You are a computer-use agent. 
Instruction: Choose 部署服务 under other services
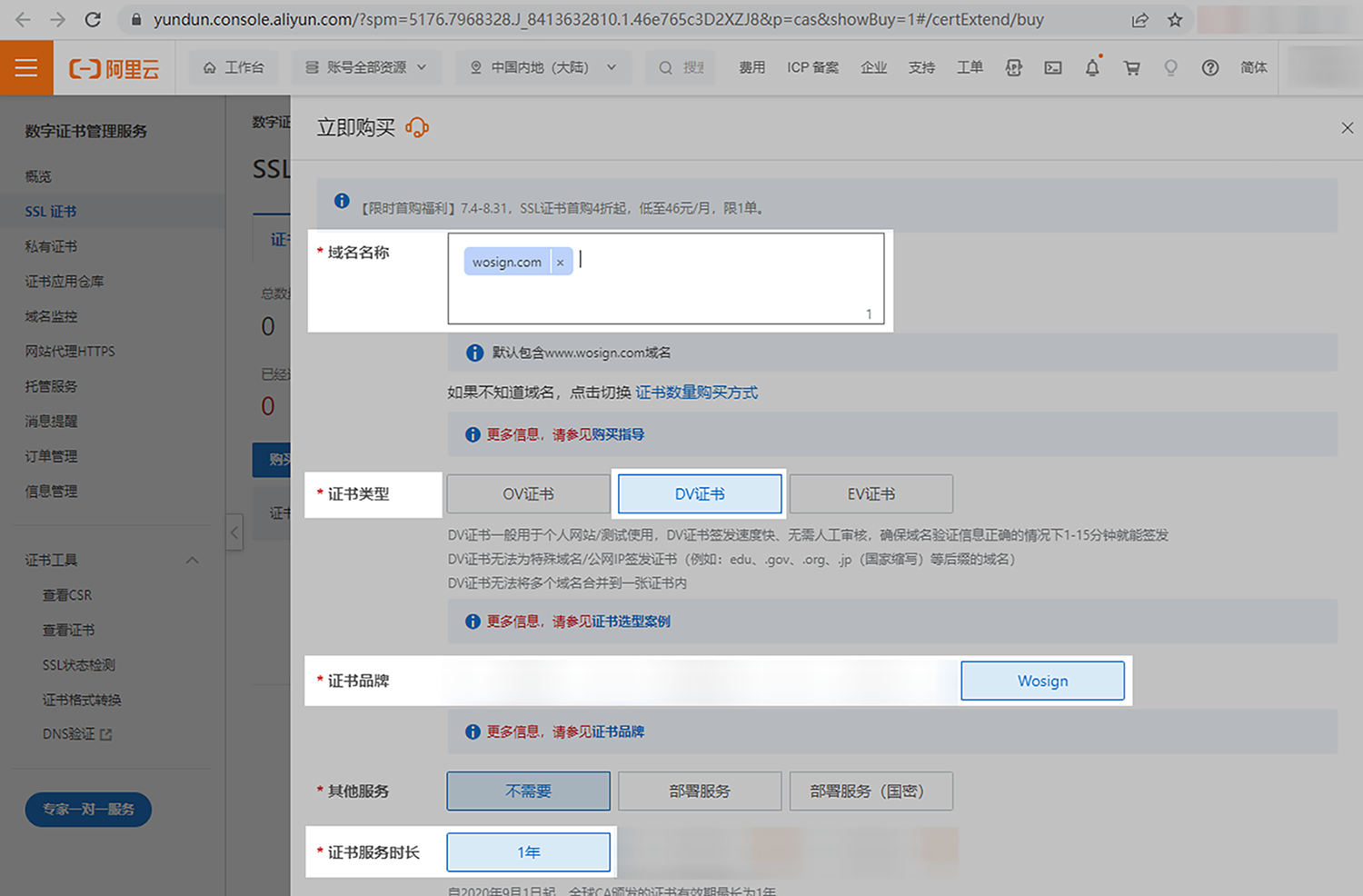(x=699, y=791)
